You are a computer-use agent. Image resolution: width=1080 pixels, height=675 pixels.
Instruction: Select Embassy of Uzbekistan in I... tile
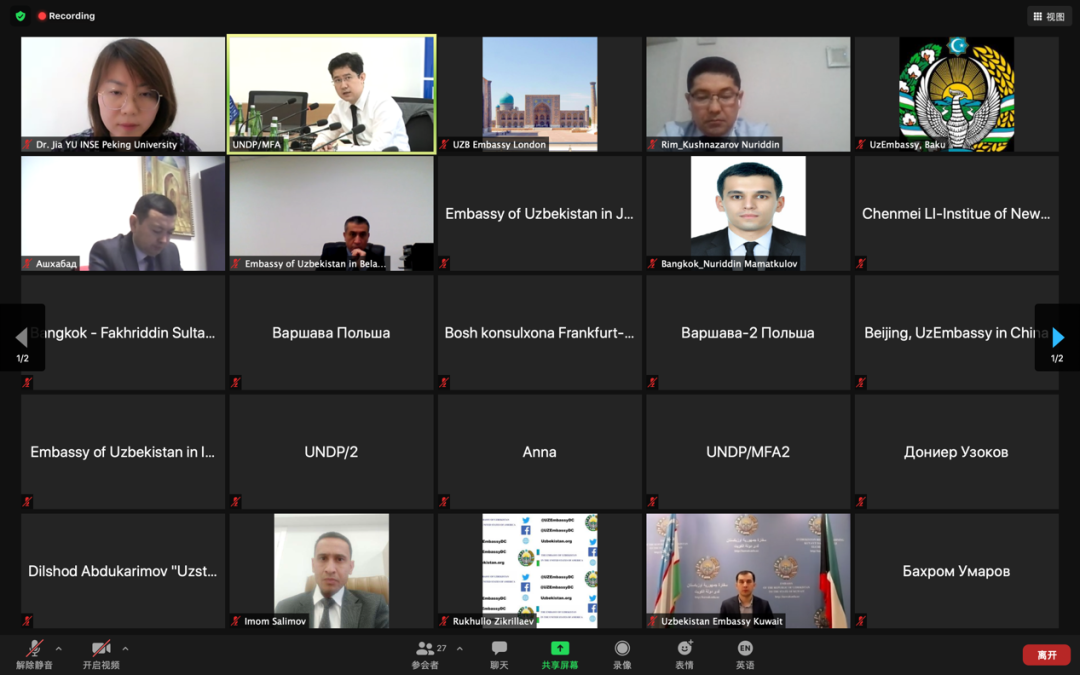pyautogui.click(x=123, y=452)
